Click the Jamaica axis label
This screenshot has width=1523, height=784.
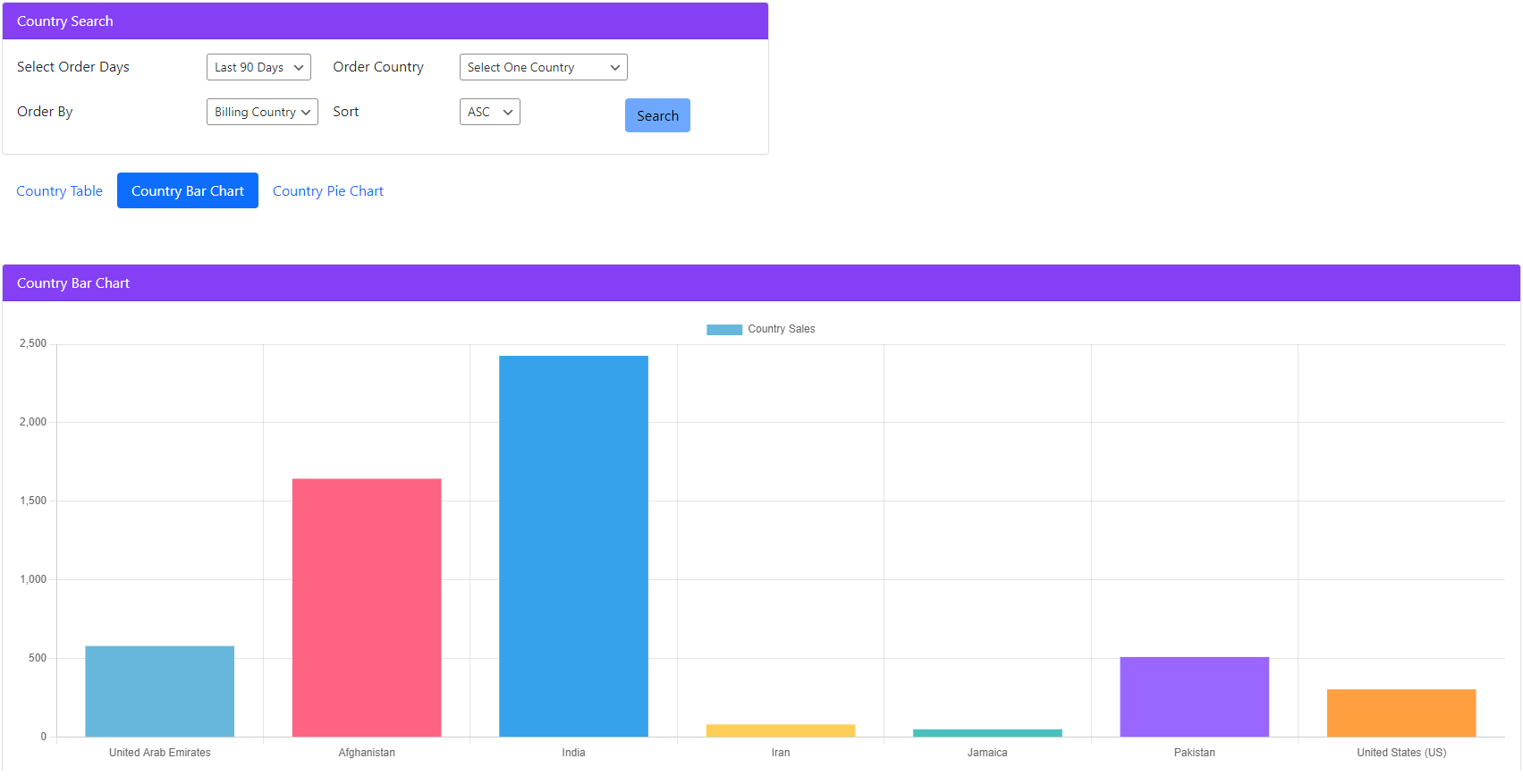(987, 753)
